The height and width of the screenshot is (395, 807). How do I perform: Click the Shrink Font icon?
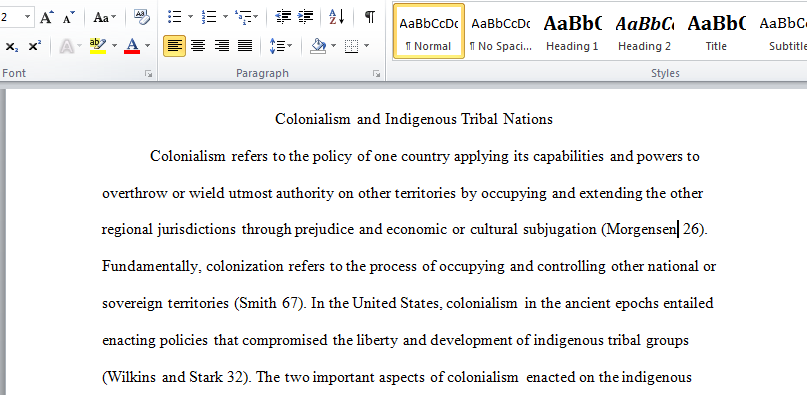click(68, 18)
